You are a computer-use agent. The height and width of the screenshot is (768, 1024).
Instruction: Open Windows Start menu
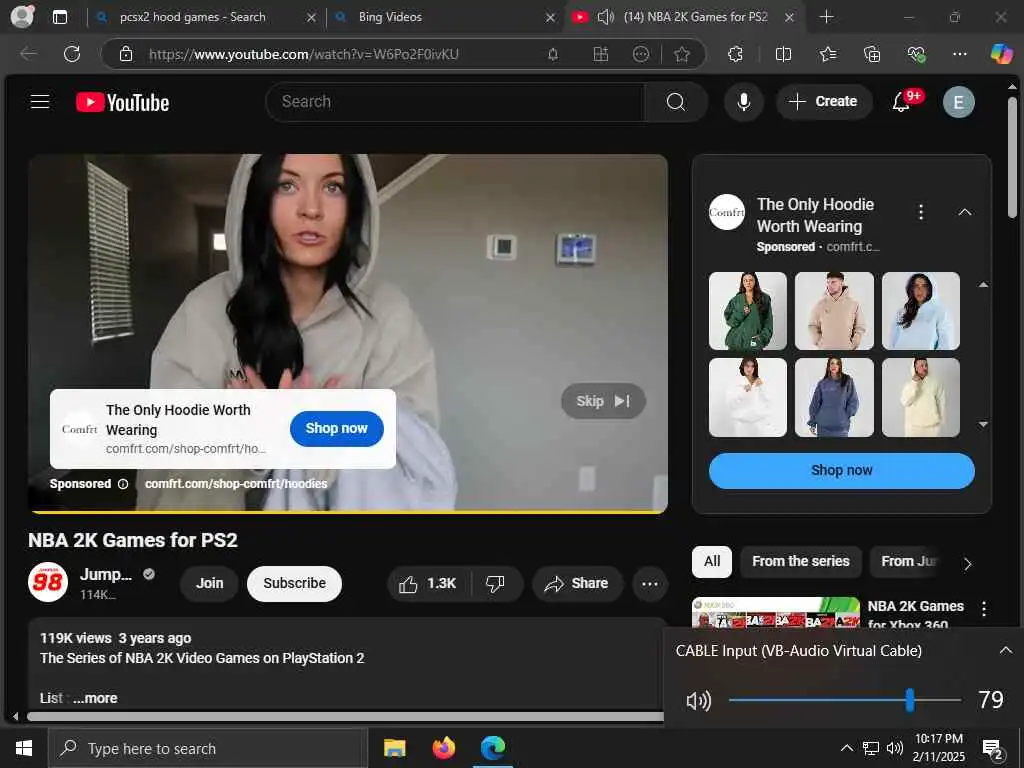(24, 748)
